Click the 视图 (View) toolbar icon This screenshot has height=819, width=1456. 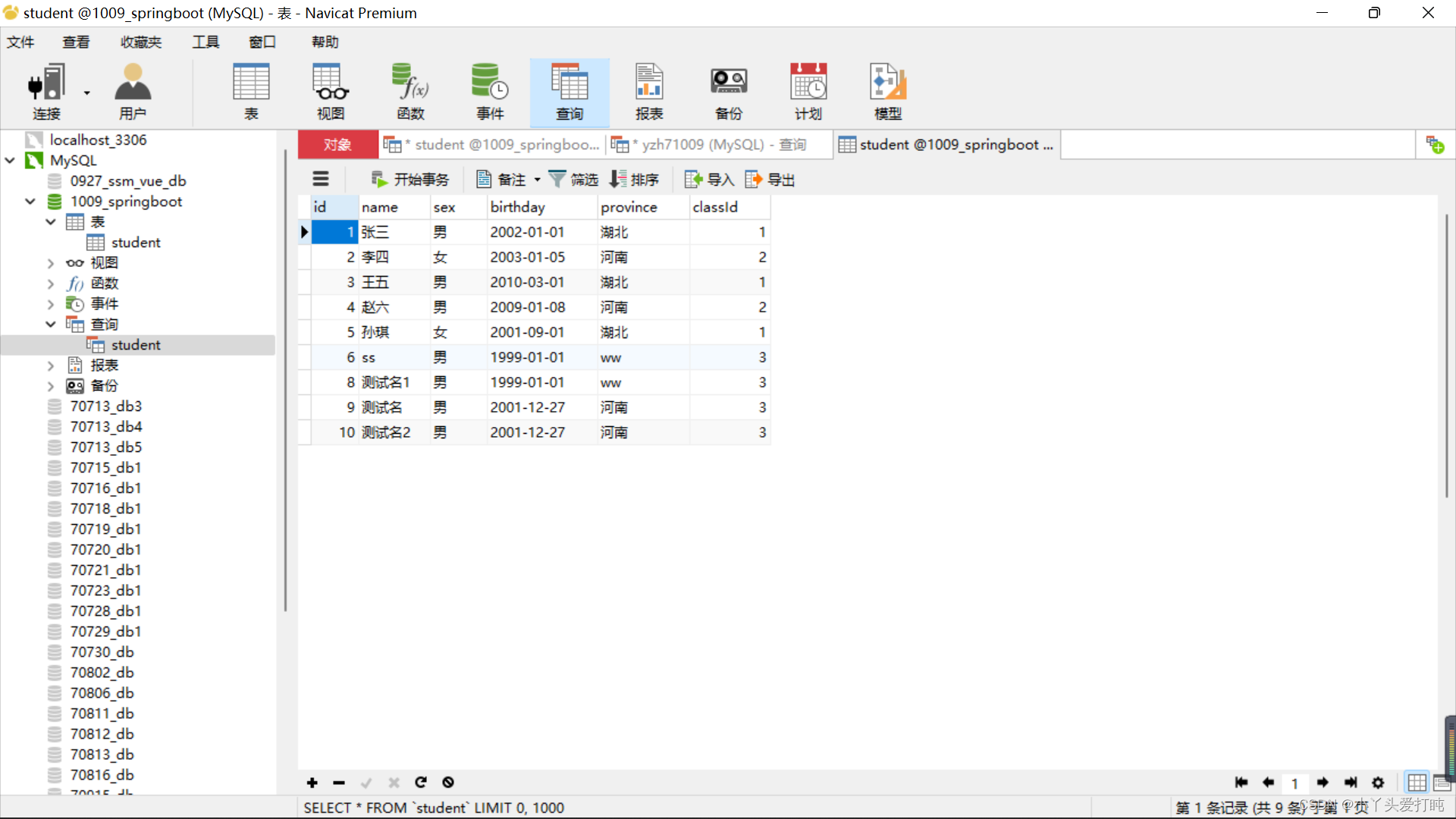331,92
